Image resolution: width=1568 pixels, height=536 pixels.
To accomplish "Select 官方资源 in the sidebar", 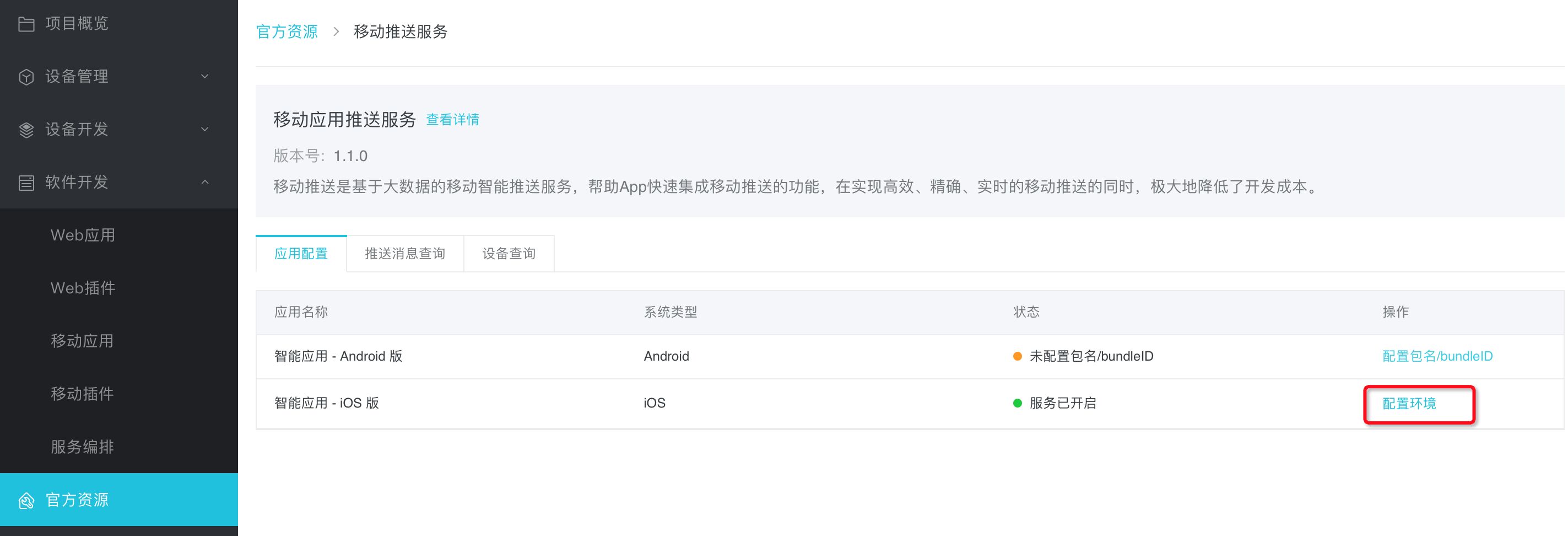I will pos(118,500).
